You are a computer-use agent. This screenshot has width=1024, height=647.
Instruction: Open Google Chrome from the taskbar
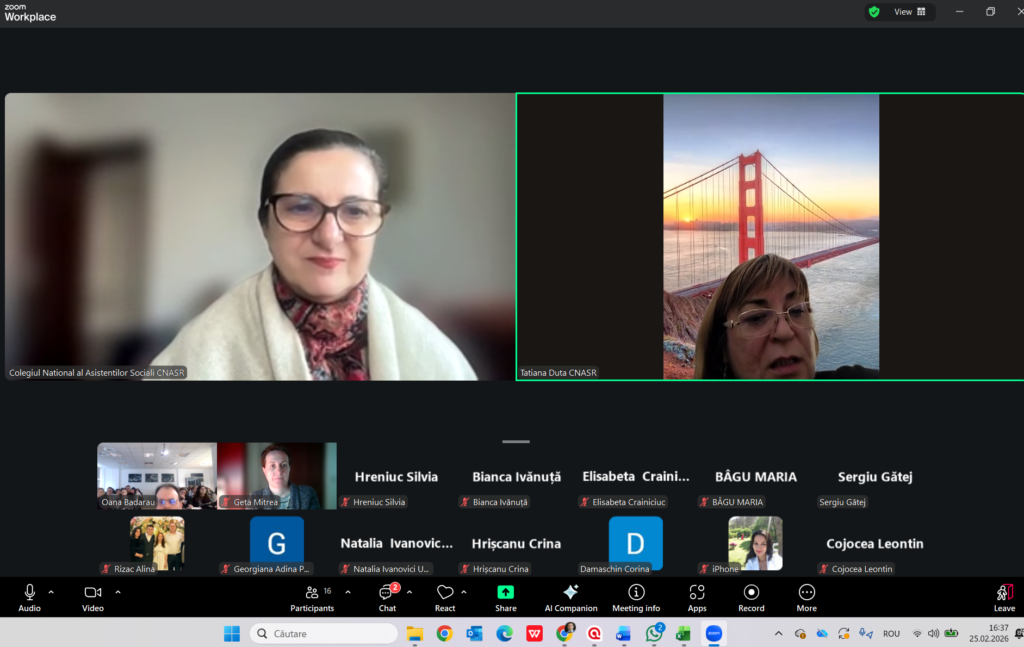tap(444, 633)
